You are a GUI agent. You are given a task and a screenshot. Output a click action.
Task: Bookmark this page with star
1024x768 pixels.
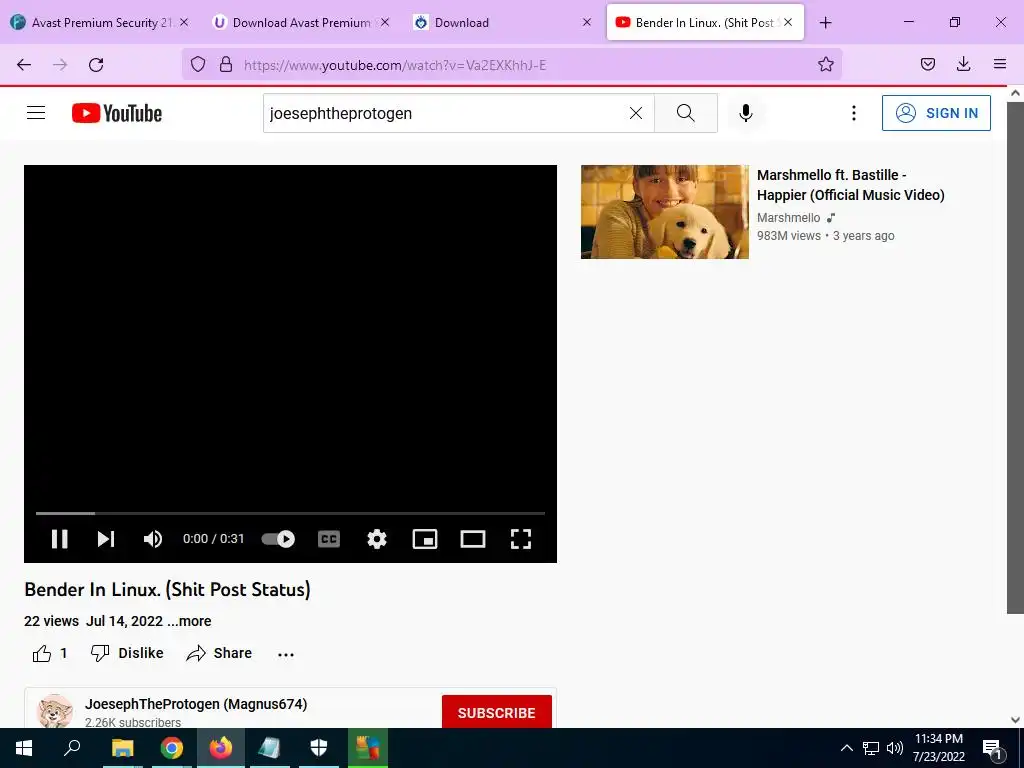click(825, 64)
